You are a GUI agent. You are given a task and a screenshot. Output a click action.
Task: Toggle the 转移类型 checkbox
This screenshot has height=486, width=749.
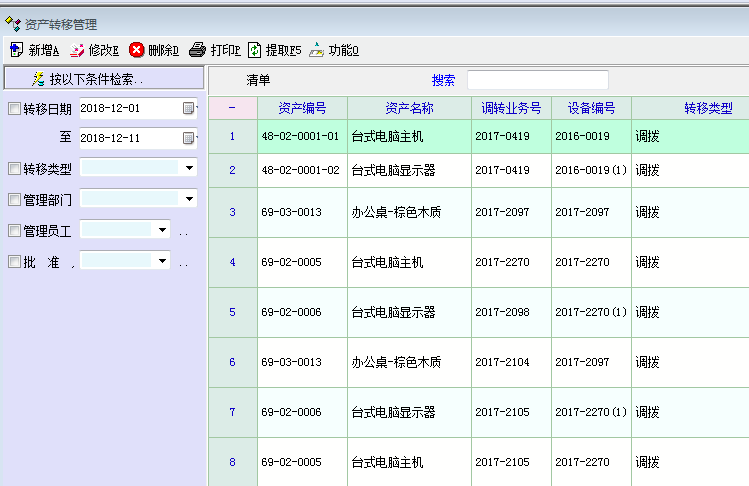tap(14, 169)
